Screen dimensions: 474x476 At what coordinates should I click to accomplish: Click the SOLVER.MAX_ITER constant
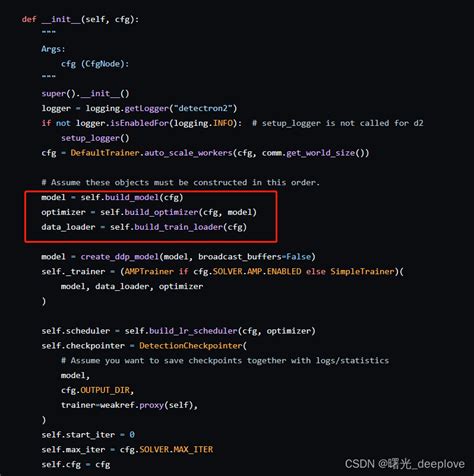176,449
